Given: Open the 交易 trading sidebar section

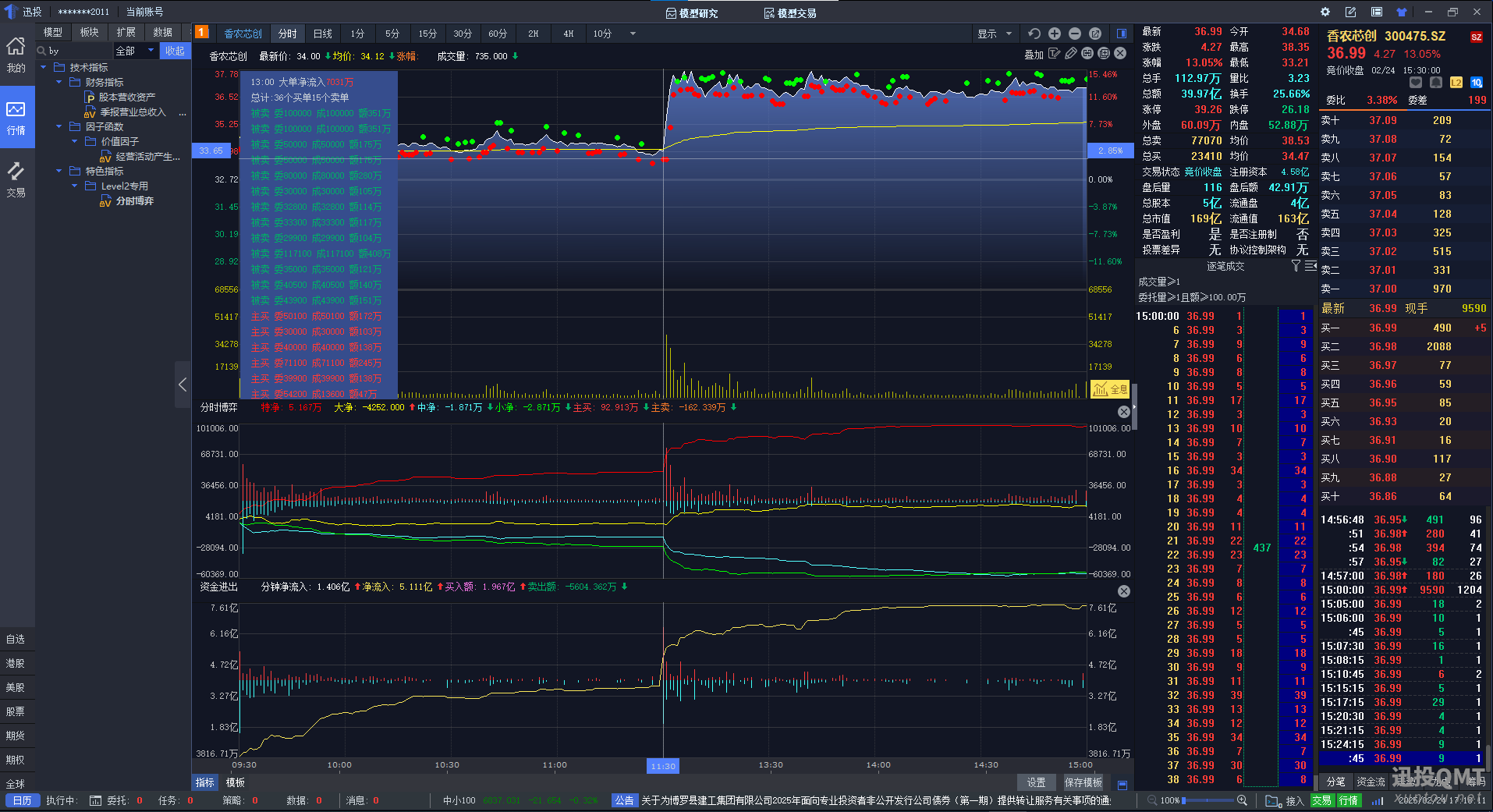Looking at the screenshot, I should (x=16, y=179).
